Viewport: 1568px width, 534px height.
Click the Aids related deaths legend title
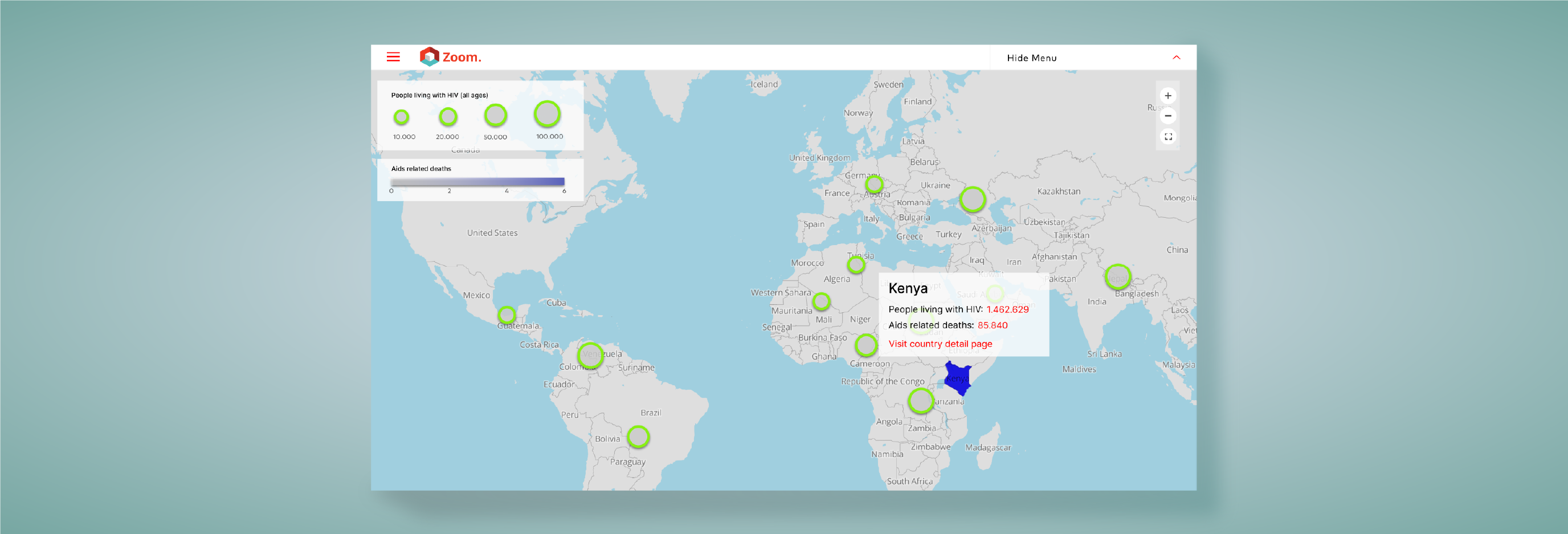[420, 169]
